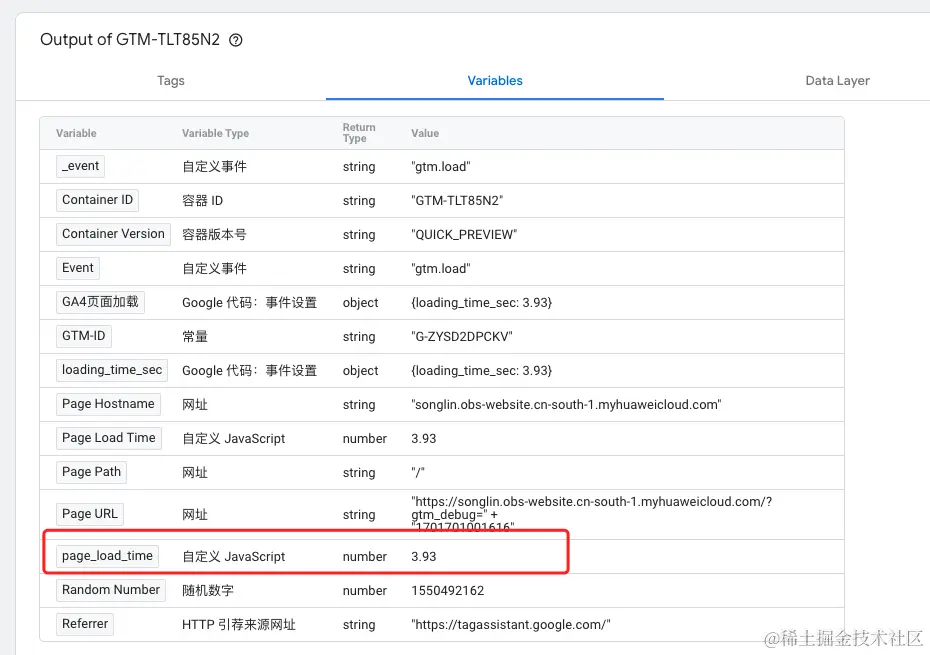Viewport: 930px width, 655px height.
Task: Select the "G-ZYSD2DPCKV" value
Action: (461, 336)
